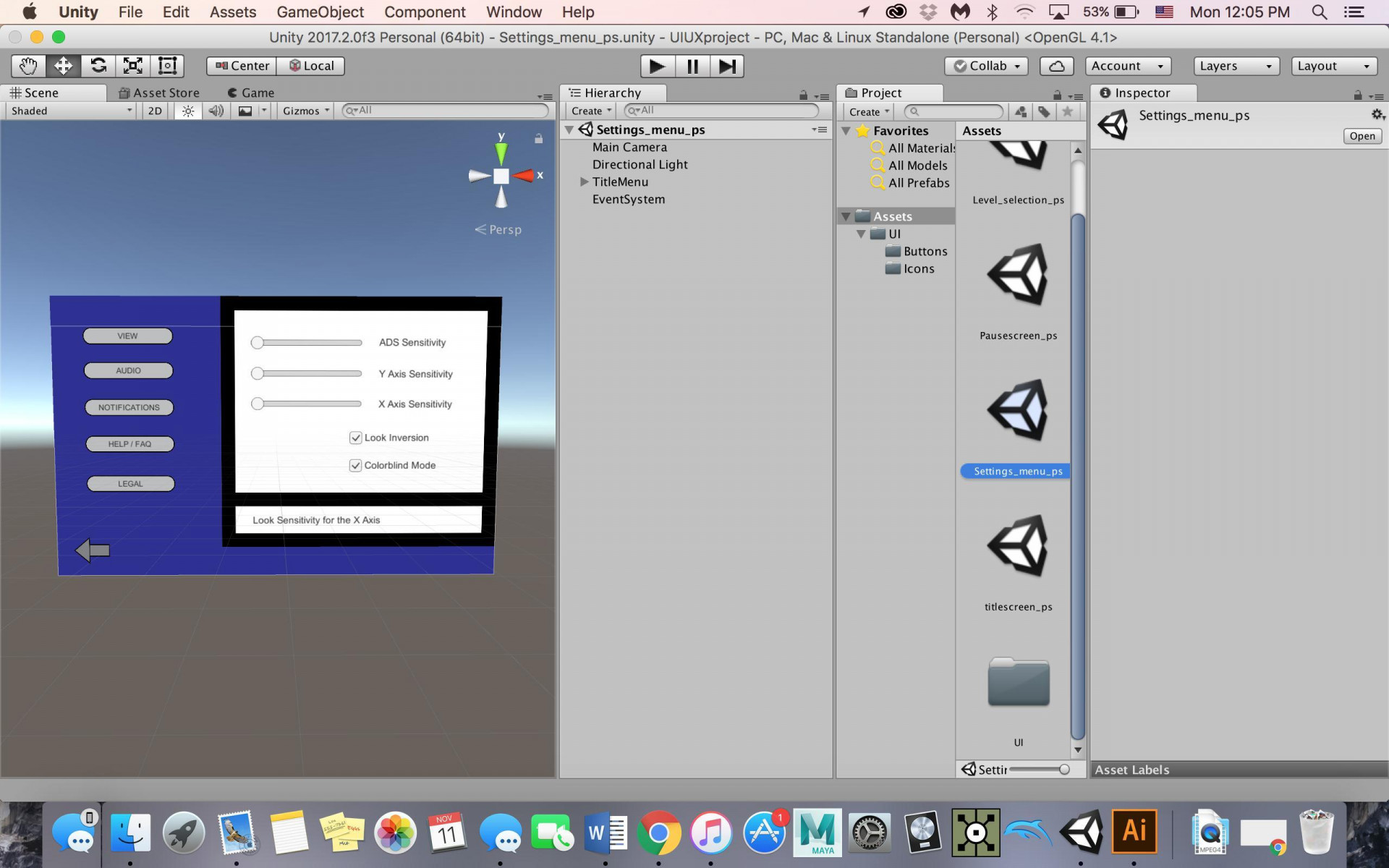Click the scene gizmo X axis cone

524,176
